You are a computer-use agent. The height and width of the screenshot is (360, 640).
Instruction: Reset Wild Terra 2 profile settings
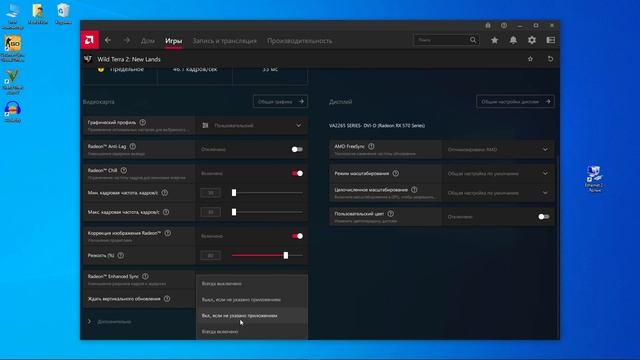(x=550, y=59)
